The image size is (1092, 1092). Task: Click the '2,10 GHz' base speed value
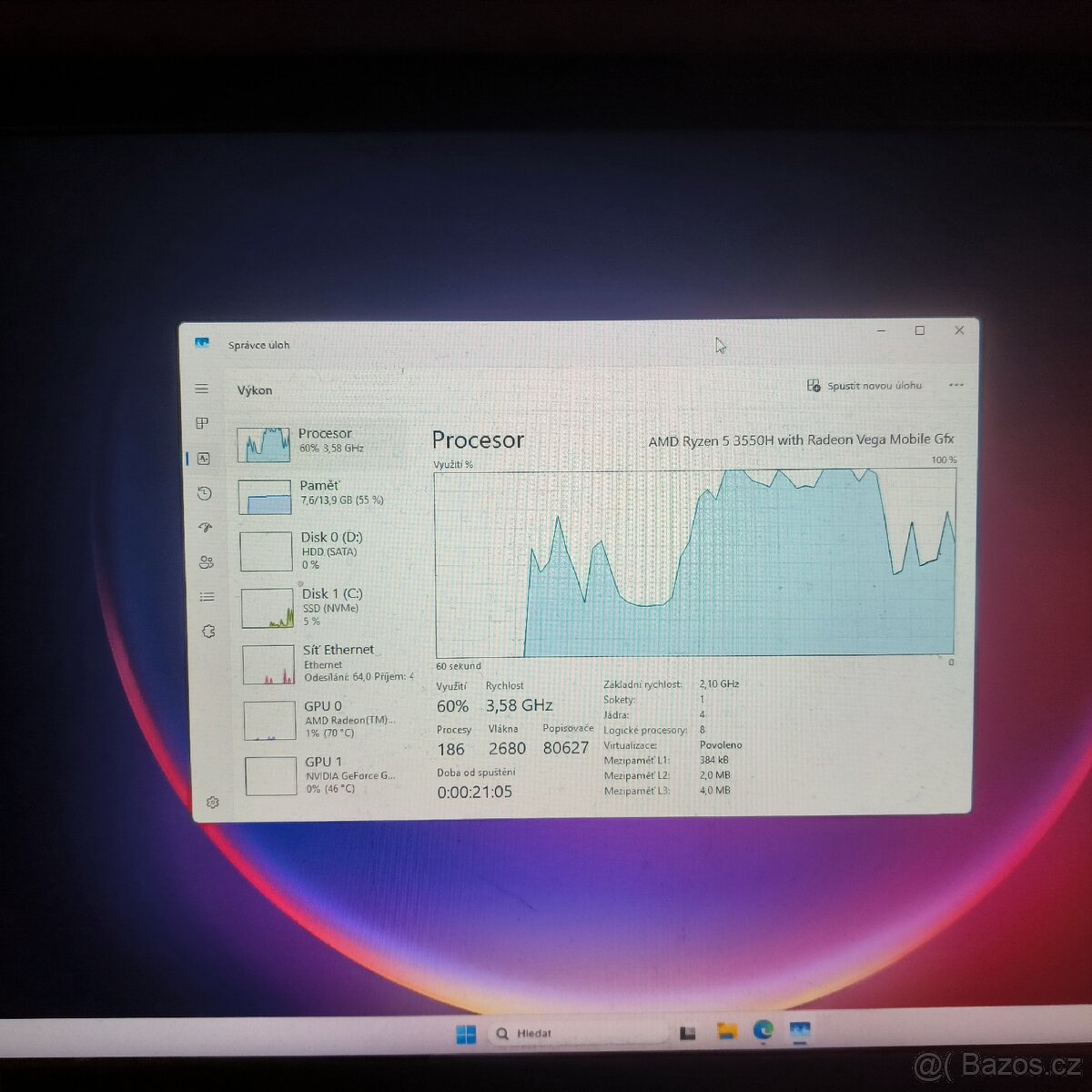pyautogui.click(x=719, y=683)
